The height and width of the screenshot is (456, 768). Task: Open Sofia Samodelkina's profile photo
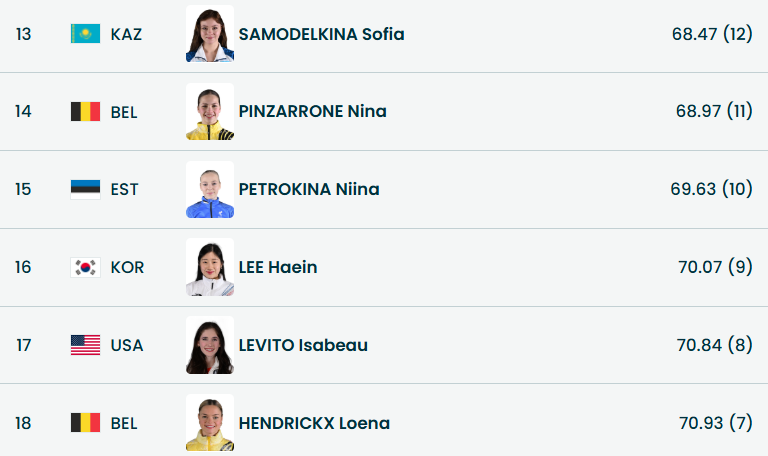(x=210, y=34)
